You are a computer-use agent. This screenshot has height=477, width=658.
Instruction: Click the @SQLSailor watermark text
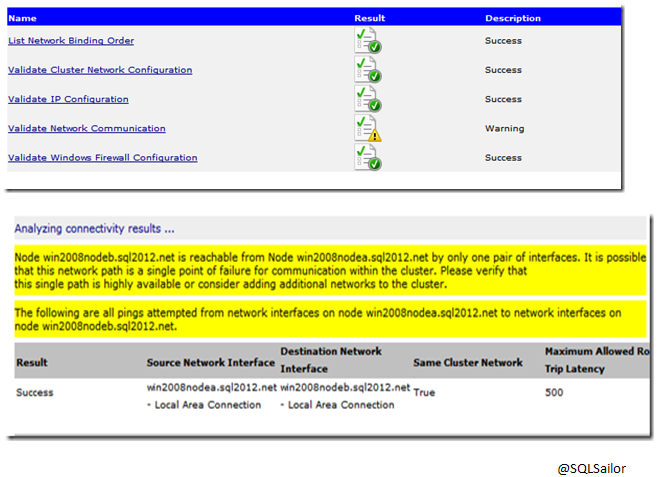click(592, 467)
